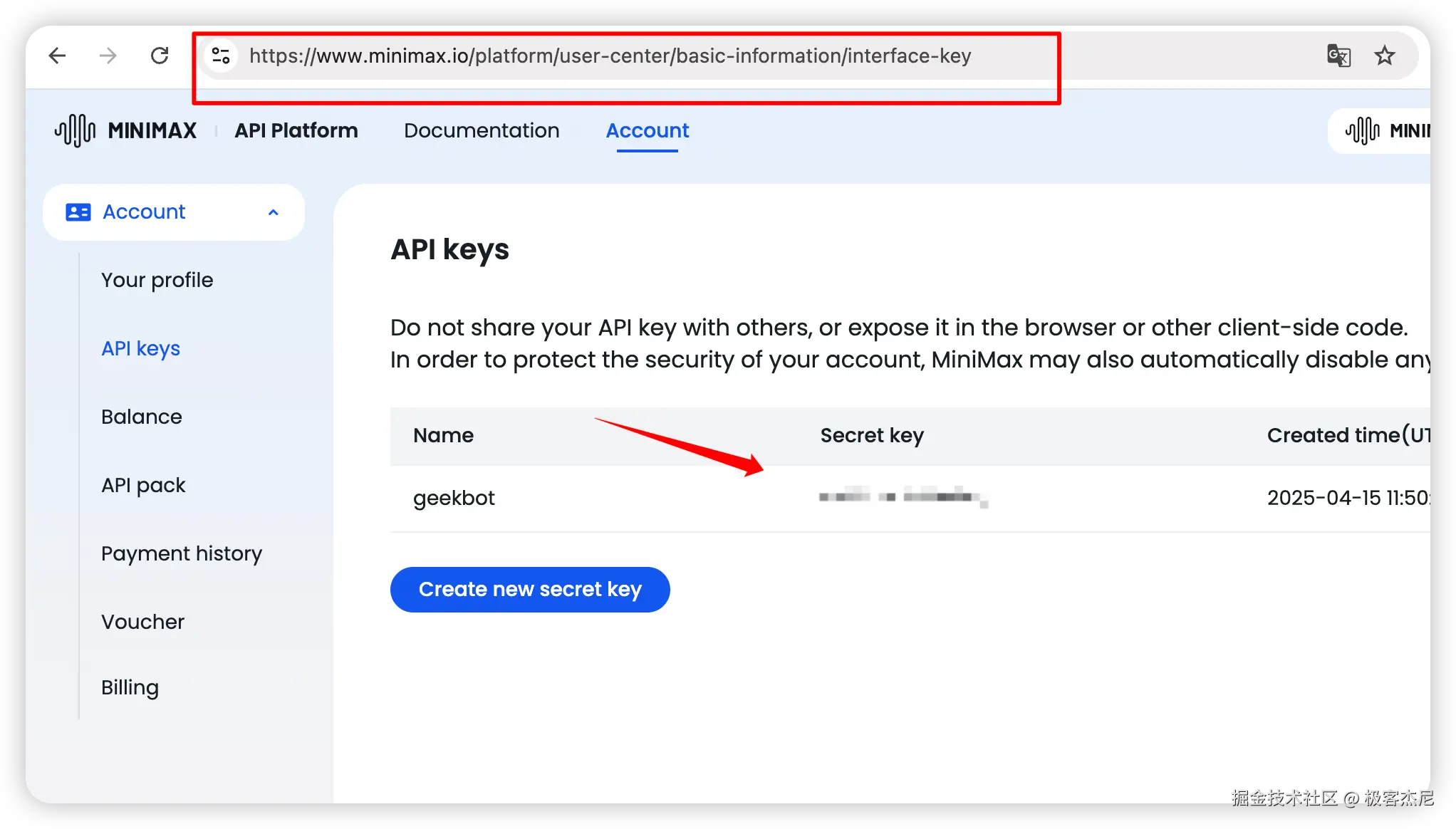Open the Balance page

[141, 417]
